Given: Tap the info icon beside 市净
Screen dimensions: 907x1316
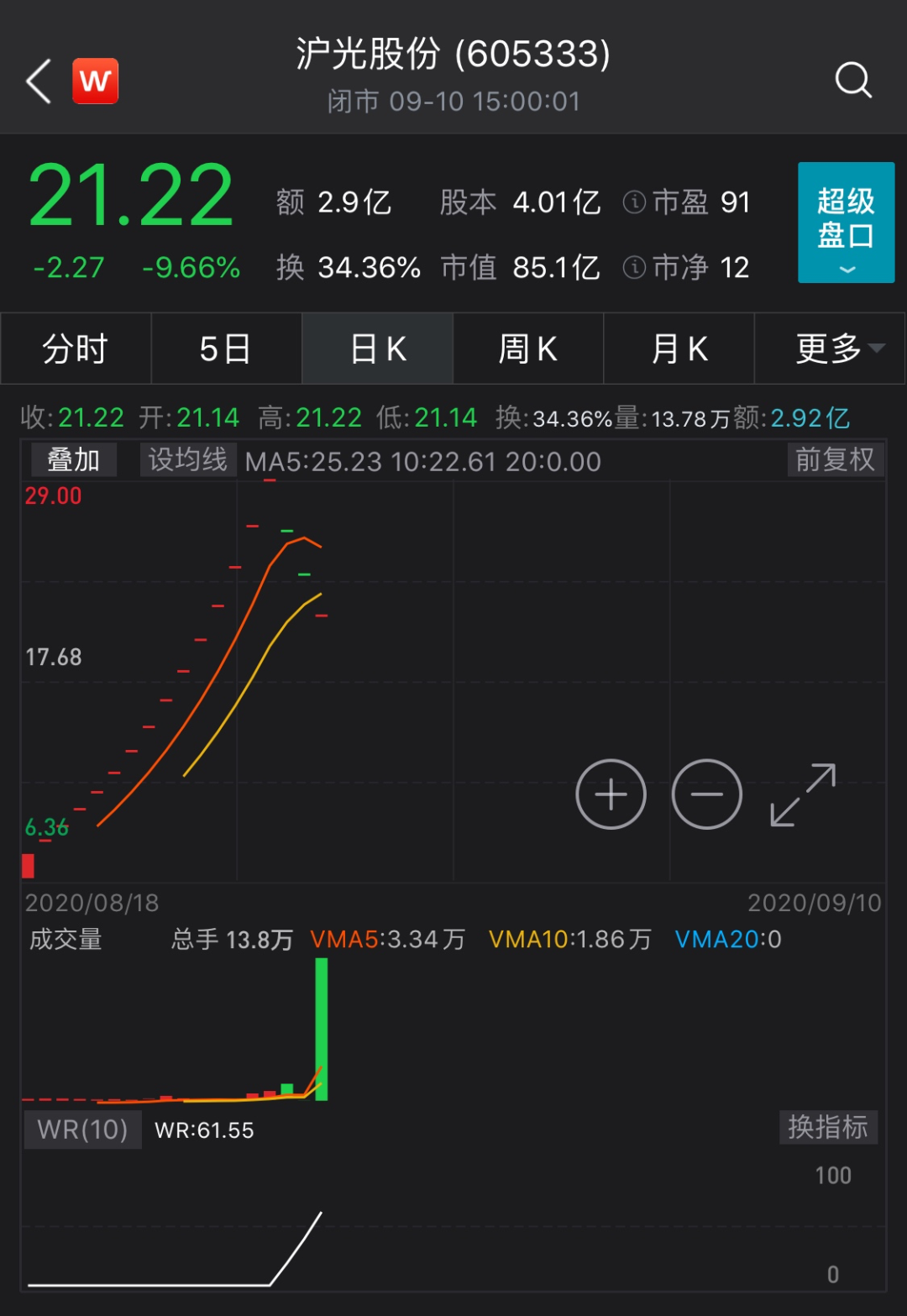Looking at the screenshot, I should tap(634, 267).
